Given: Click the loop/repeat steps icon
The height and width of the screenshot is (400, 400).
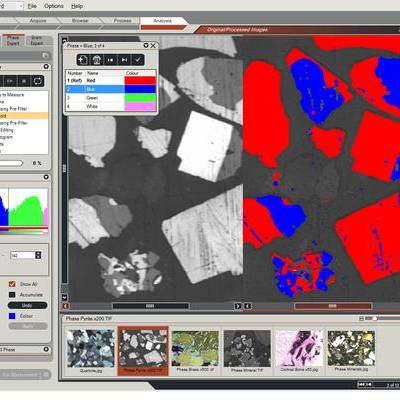Looking at the screenshot, I should point(38,81).
